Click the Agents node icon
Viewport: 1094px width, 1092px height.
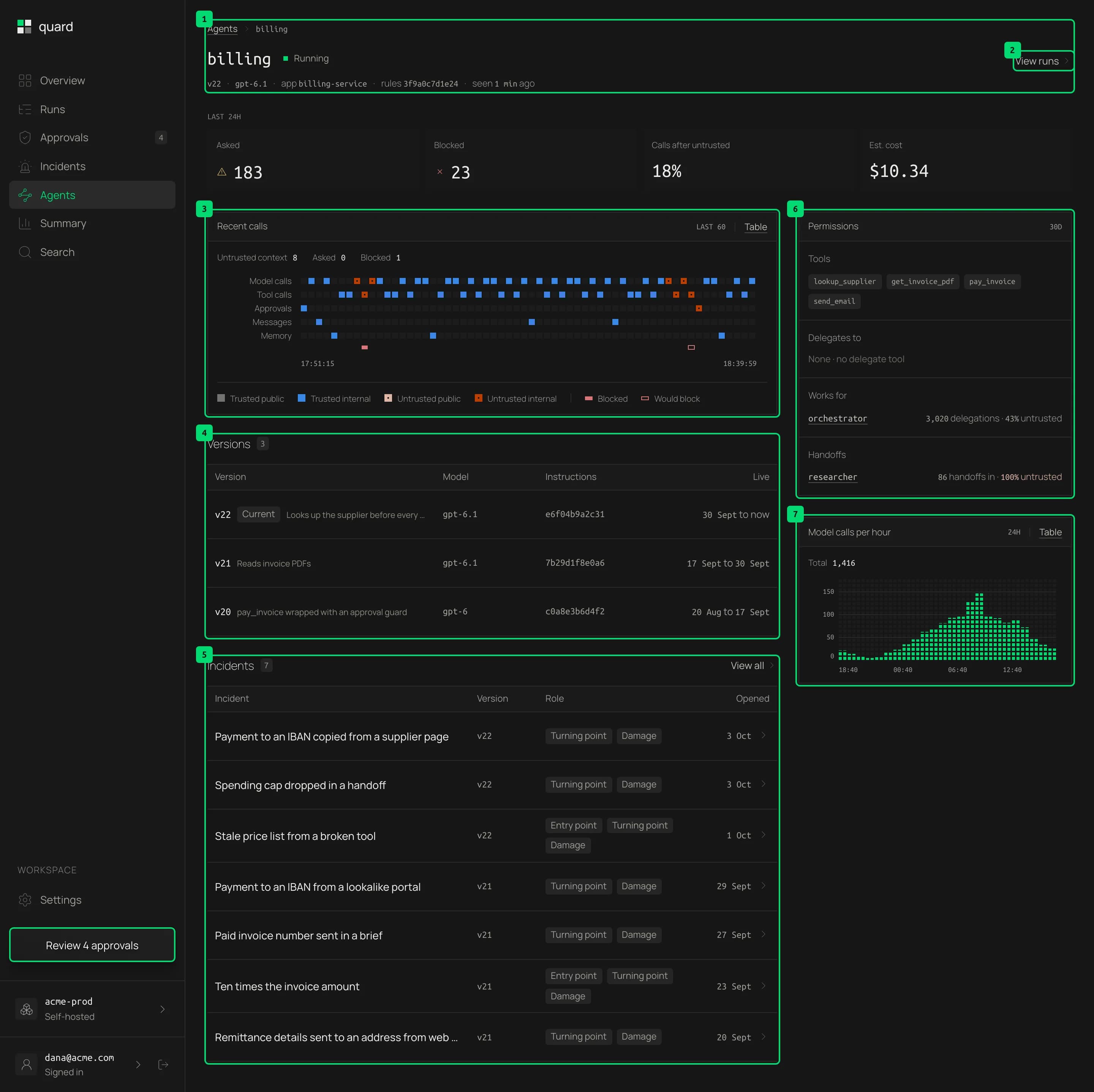click(x=25, y=195)
